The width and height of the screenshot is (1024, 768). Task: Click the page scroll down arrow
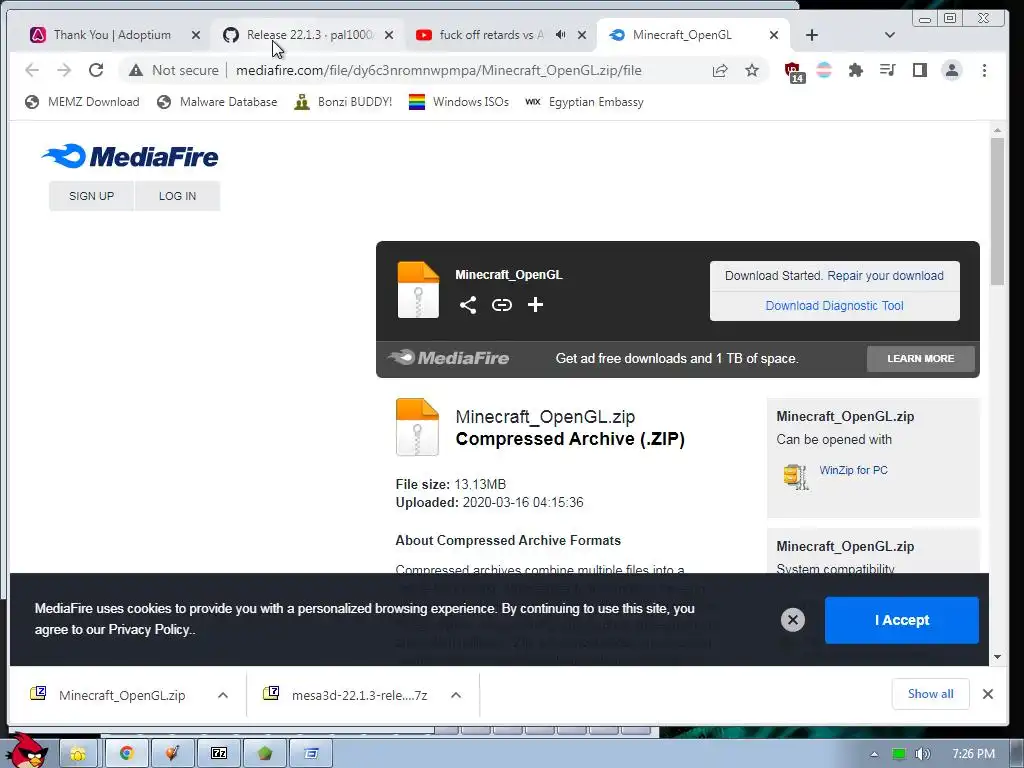pos(997,656)
